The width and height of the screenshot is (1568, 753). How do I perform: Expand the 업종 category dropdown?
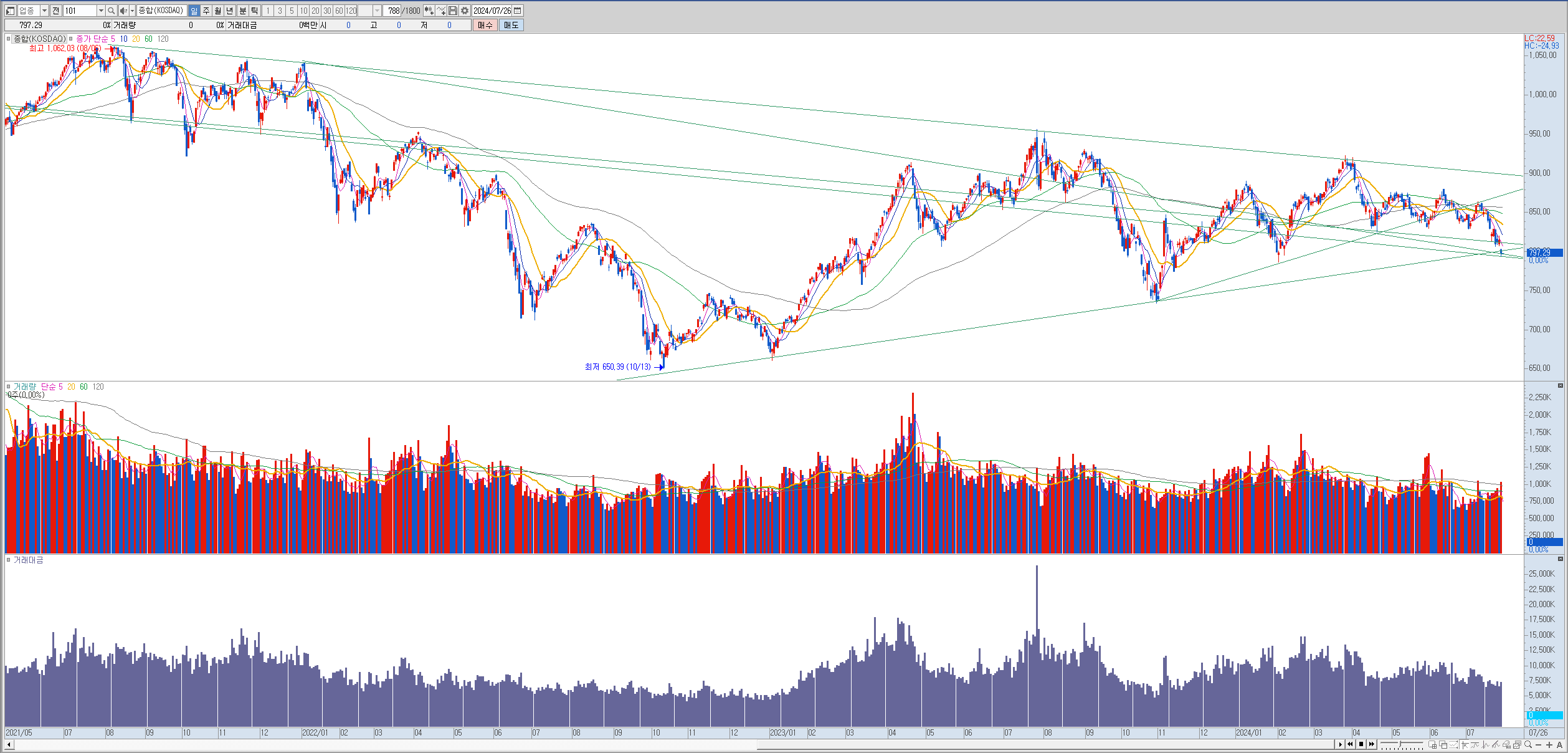[x=44, y=11]
